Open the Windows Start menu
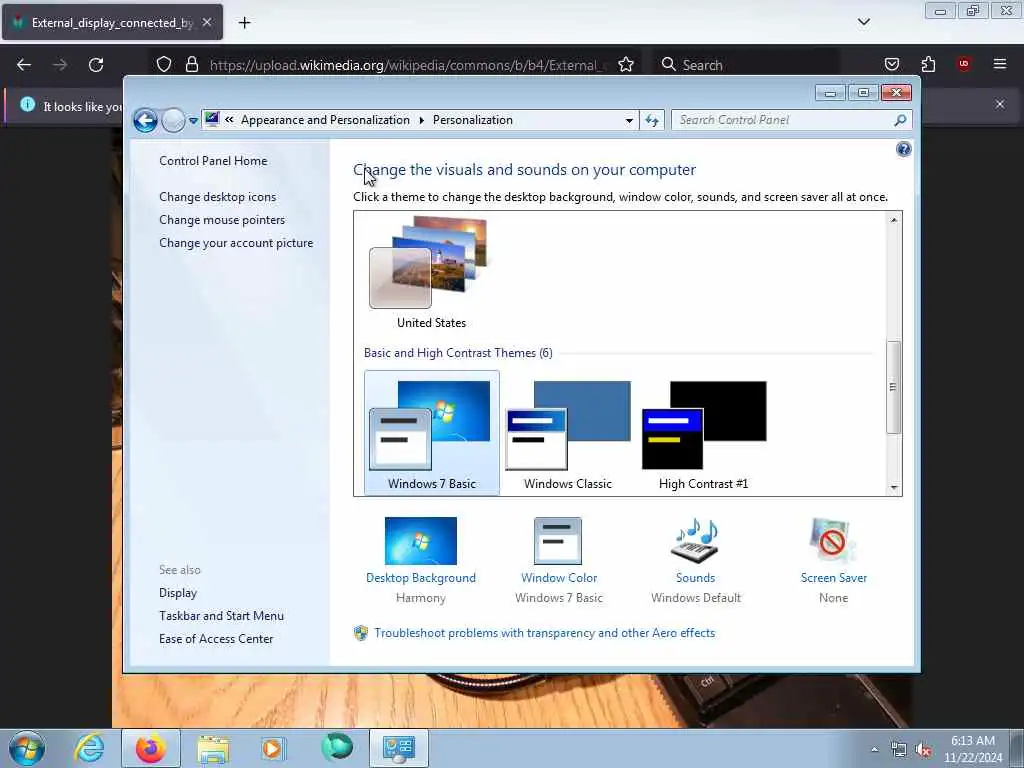Screen dimensions: 1024x768 click(27, 748)
